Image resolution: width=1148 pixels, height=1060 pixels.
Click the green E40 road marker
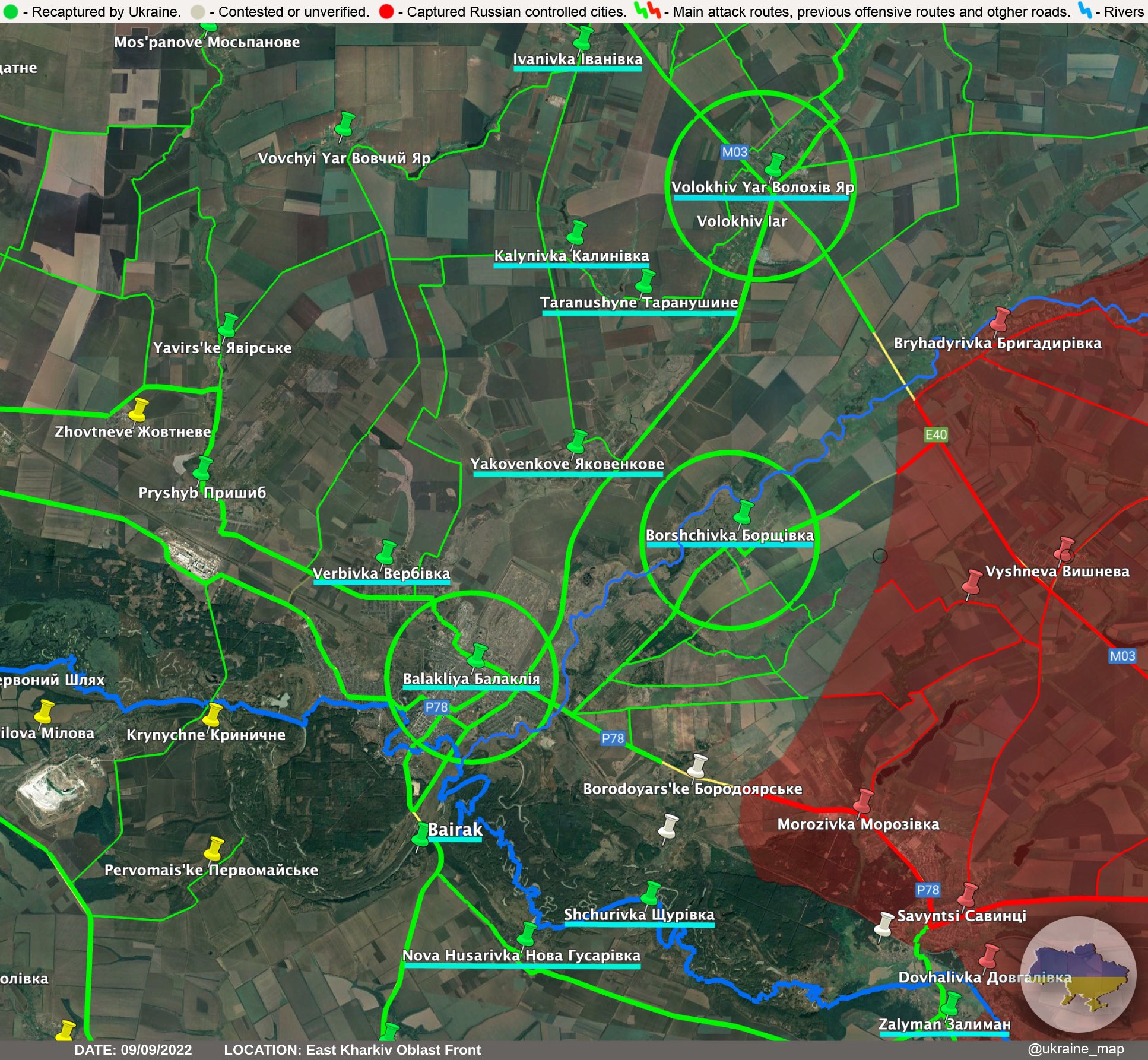(x=935, y=434)
